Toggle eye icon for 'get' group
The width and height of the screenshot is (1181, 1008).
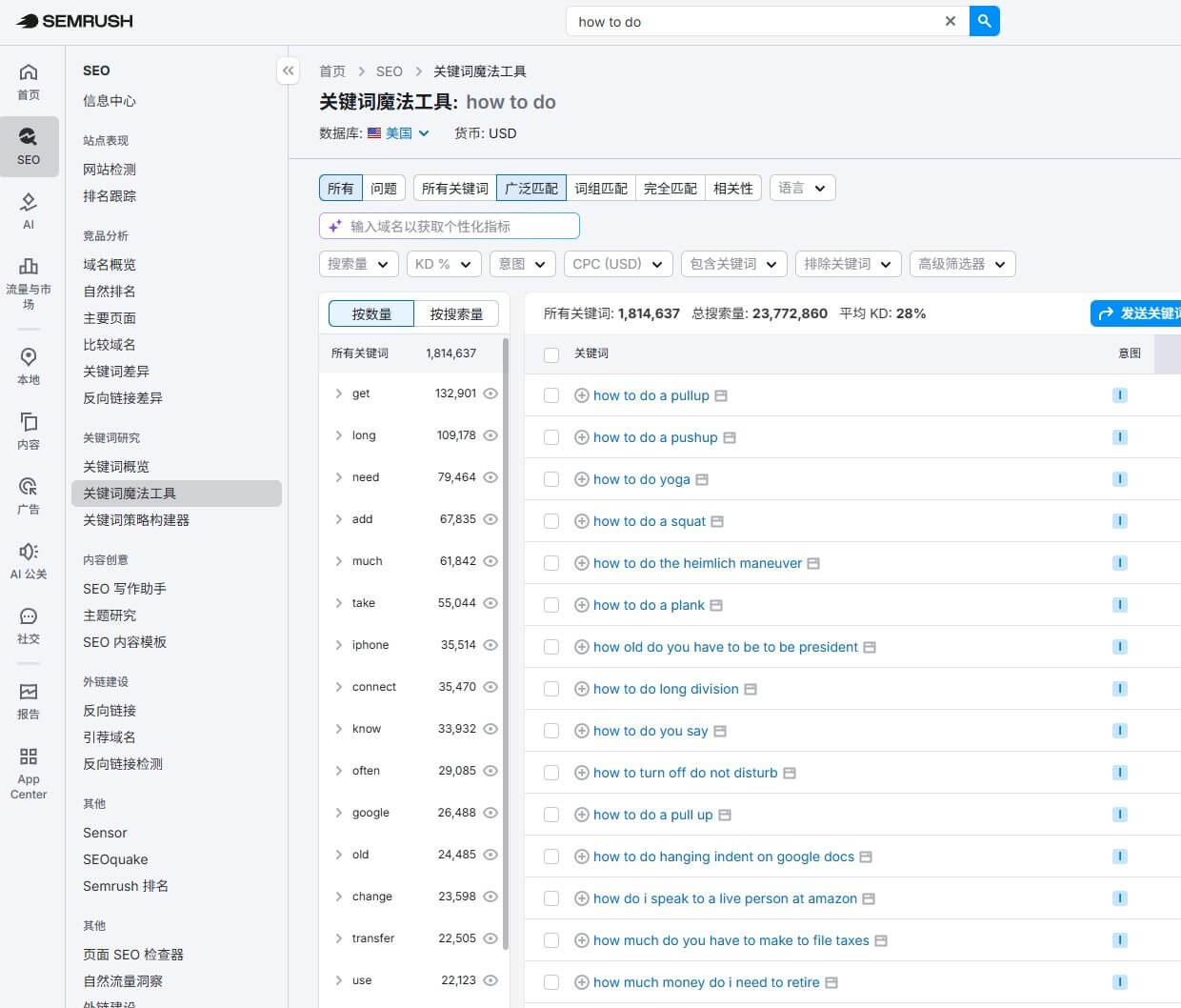(x=490, y=393)
